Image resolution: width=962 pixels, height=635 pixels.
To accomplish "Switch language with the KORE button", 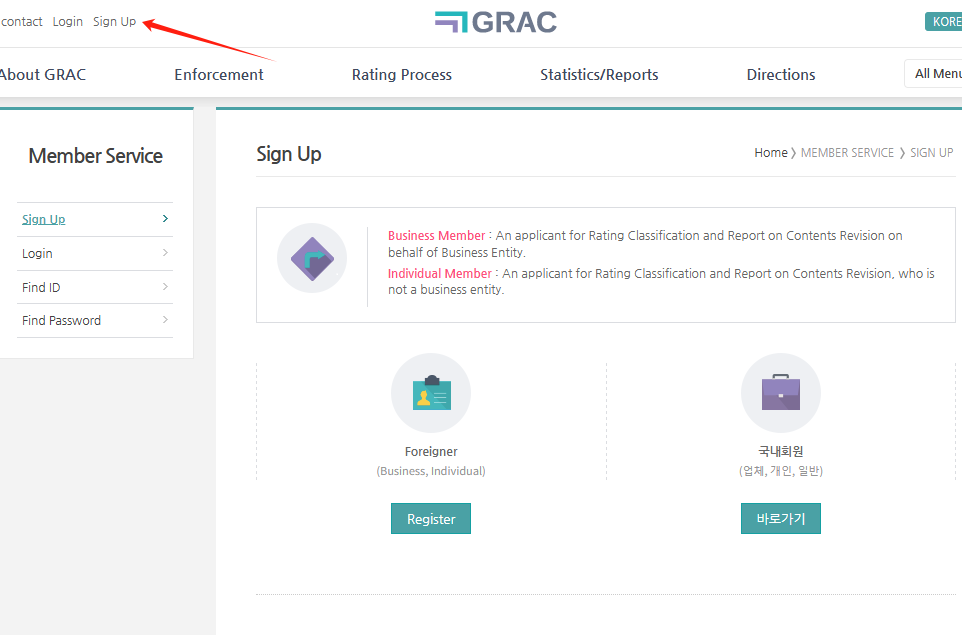I will pos(944,21).
